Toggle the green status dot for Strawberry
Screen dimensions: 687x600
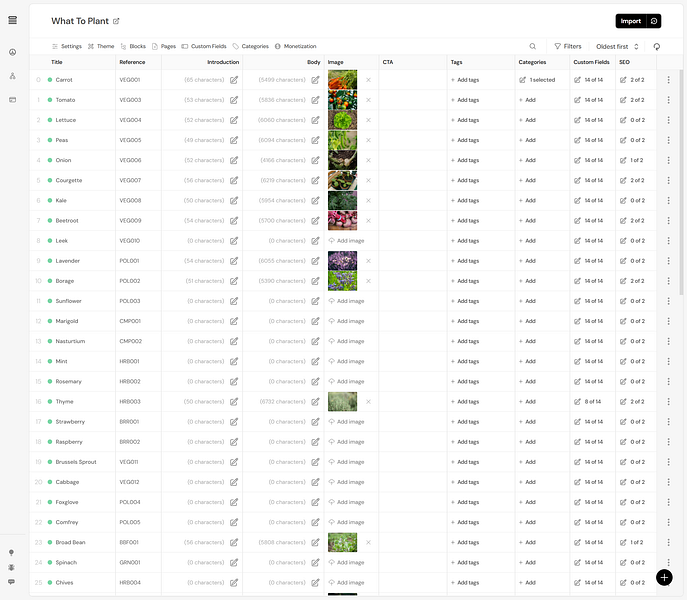pos(50,422)
